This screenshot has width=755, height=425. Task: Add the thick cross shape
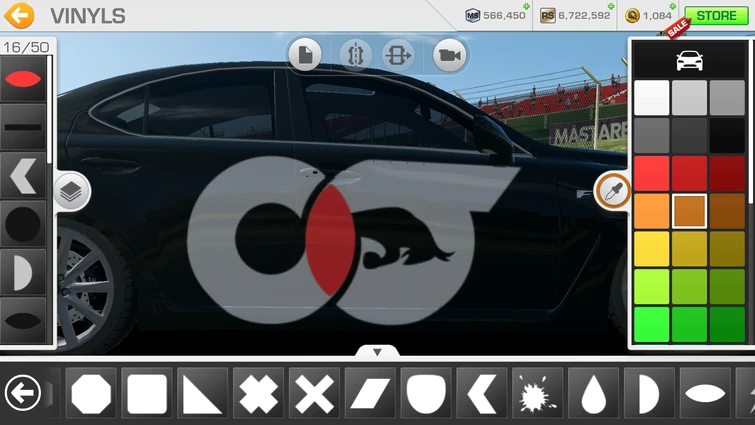tap(259, 393)
